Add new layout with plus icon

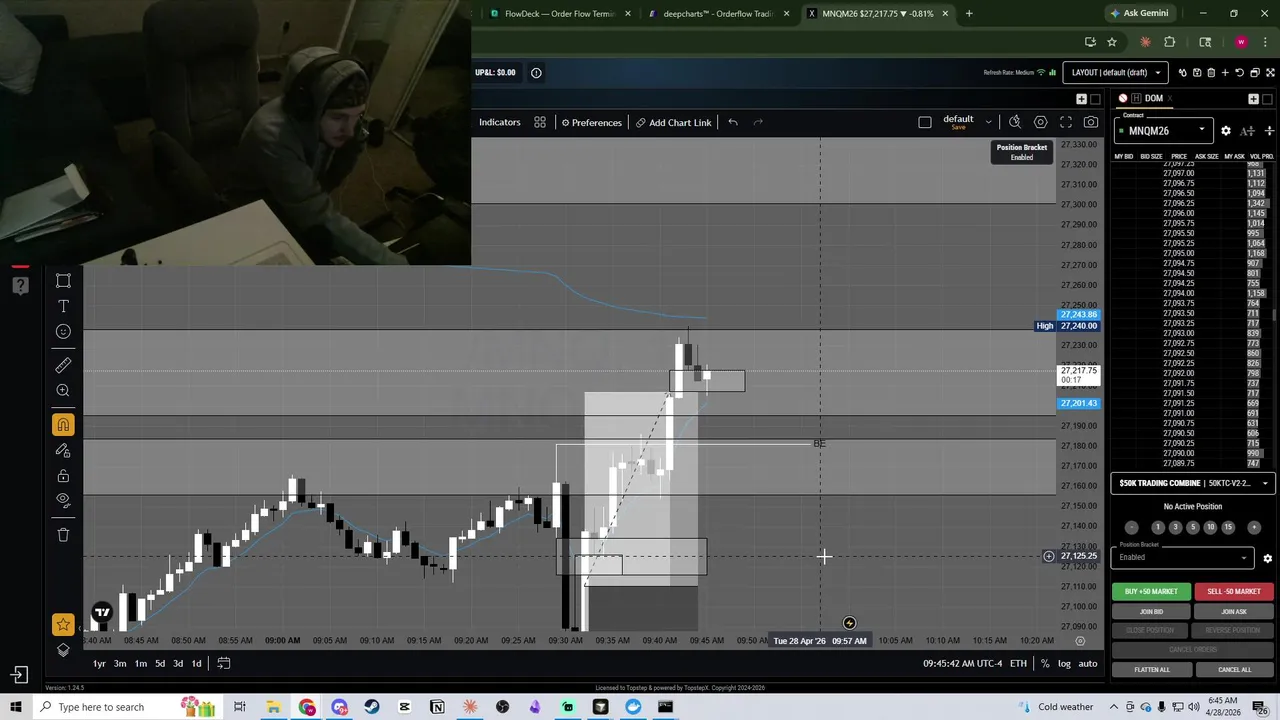pyautogui.click(x=1225, y=73)
